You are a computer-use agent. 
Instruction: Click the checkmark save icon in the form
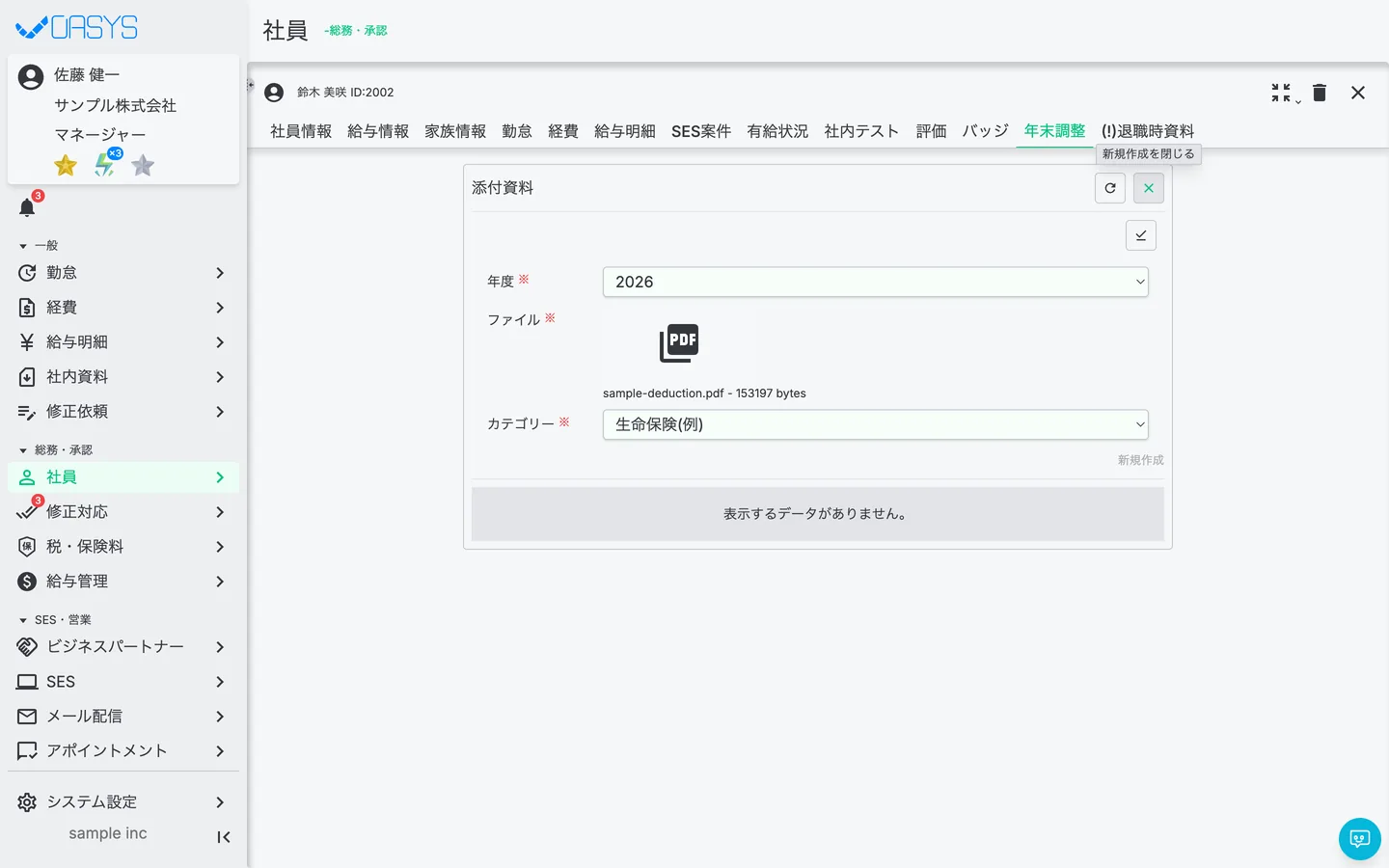(x=1141, y=235)
